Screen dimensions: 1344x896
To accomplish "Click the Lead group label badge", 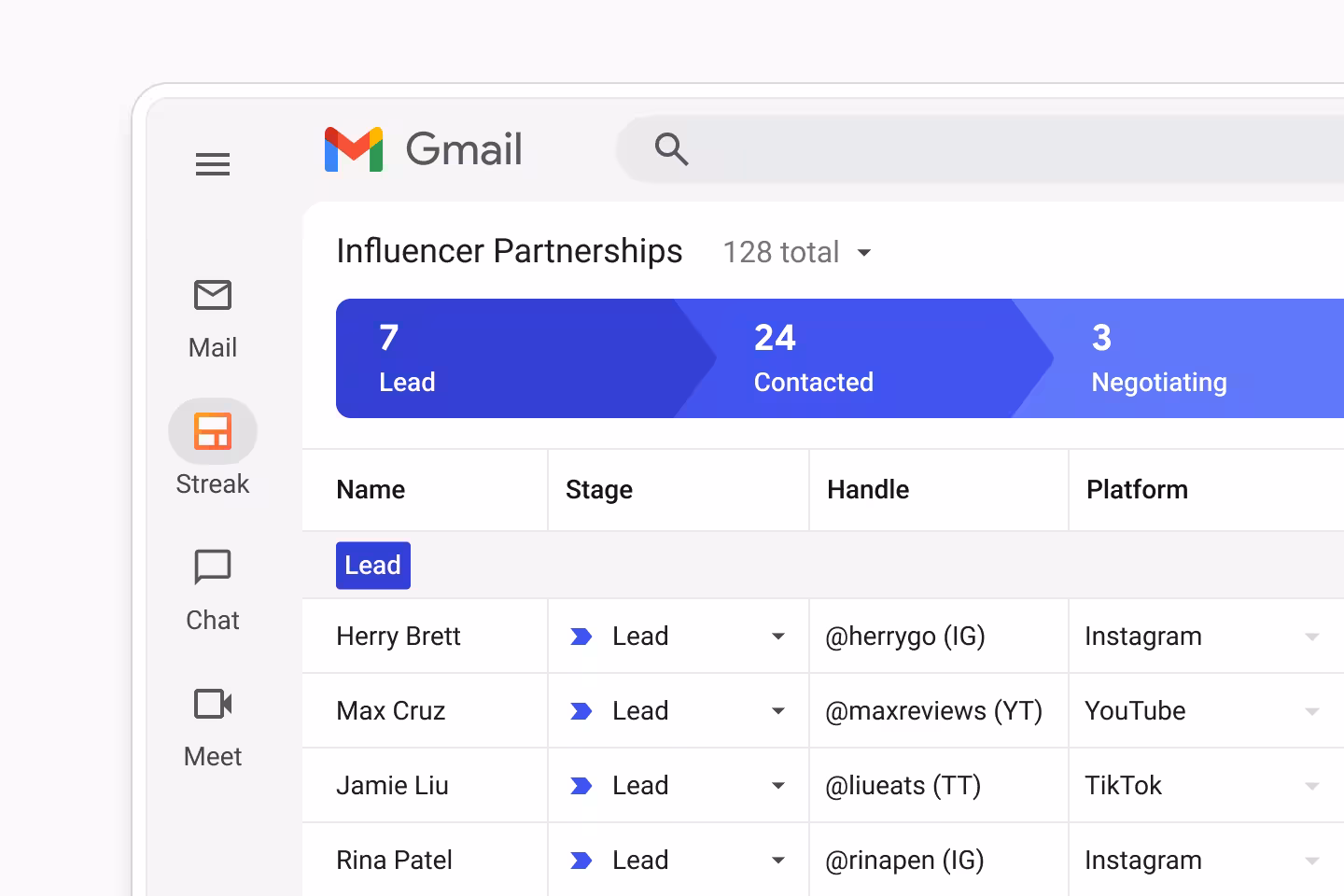I will [373, 566].
